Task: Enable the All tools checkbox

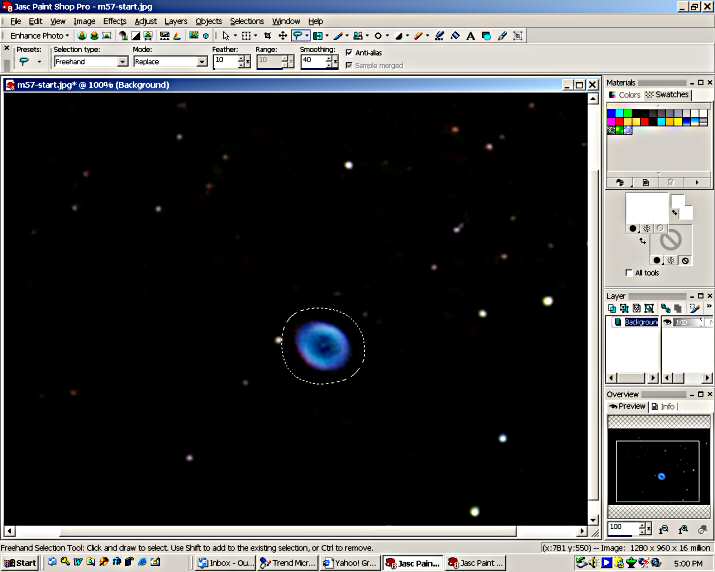Action: click(x=627, y=272)
